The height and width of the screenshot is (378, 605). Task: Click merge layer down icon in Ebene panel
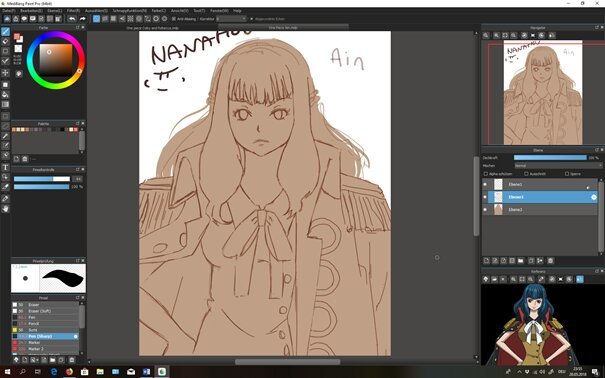coord(540,261)
